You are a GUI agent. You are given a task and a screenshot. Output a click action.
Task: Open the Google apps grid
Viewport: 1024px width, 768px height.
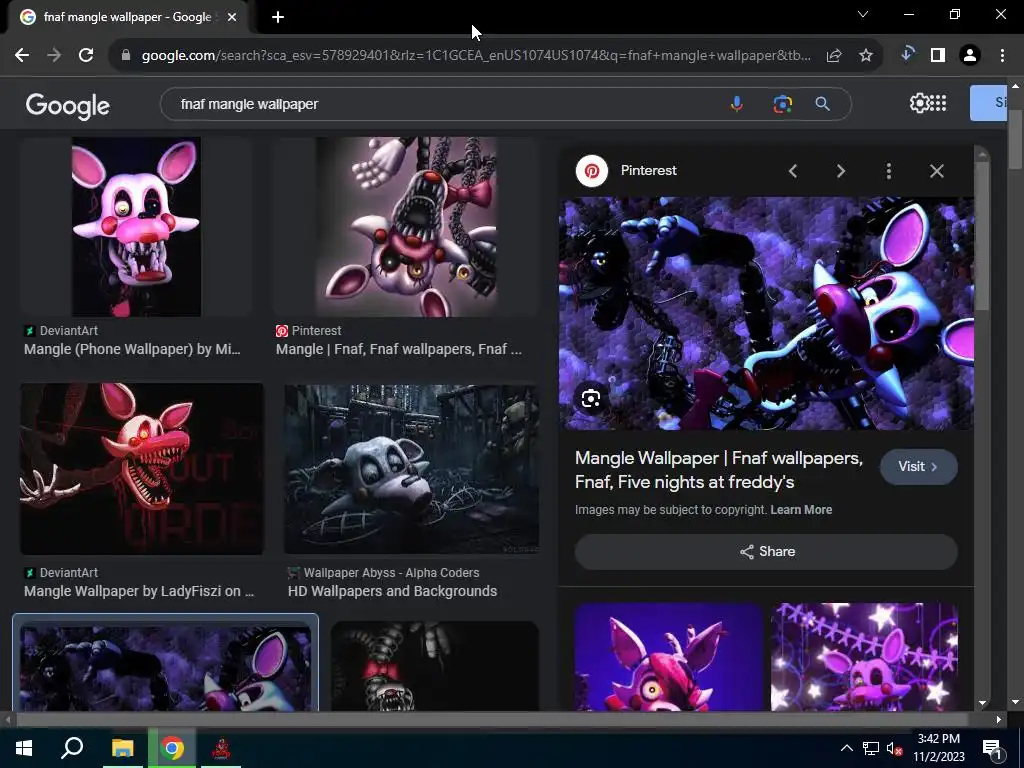[938, 103]
